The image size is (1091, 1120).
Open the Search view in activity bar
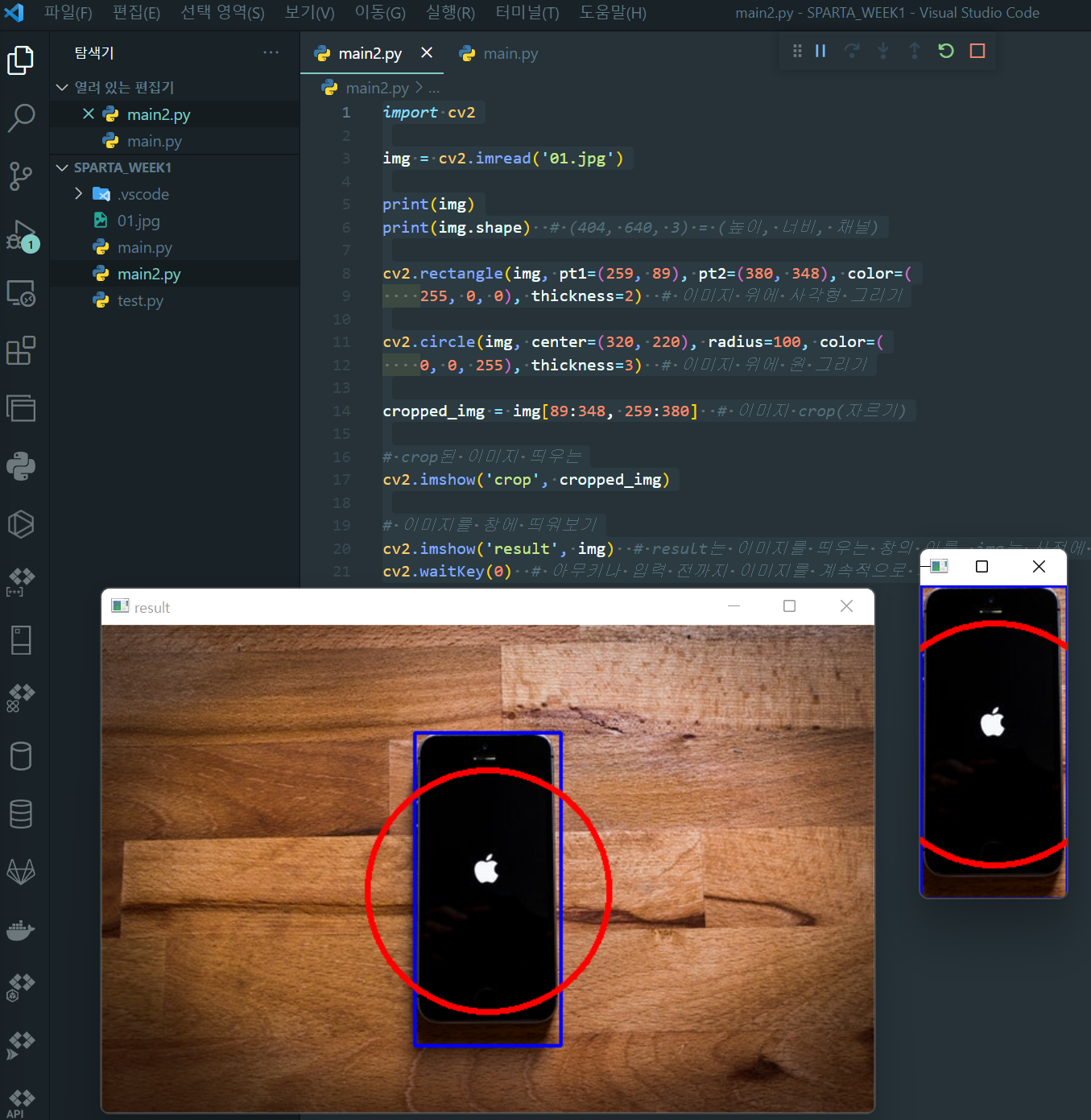[21, 118]
